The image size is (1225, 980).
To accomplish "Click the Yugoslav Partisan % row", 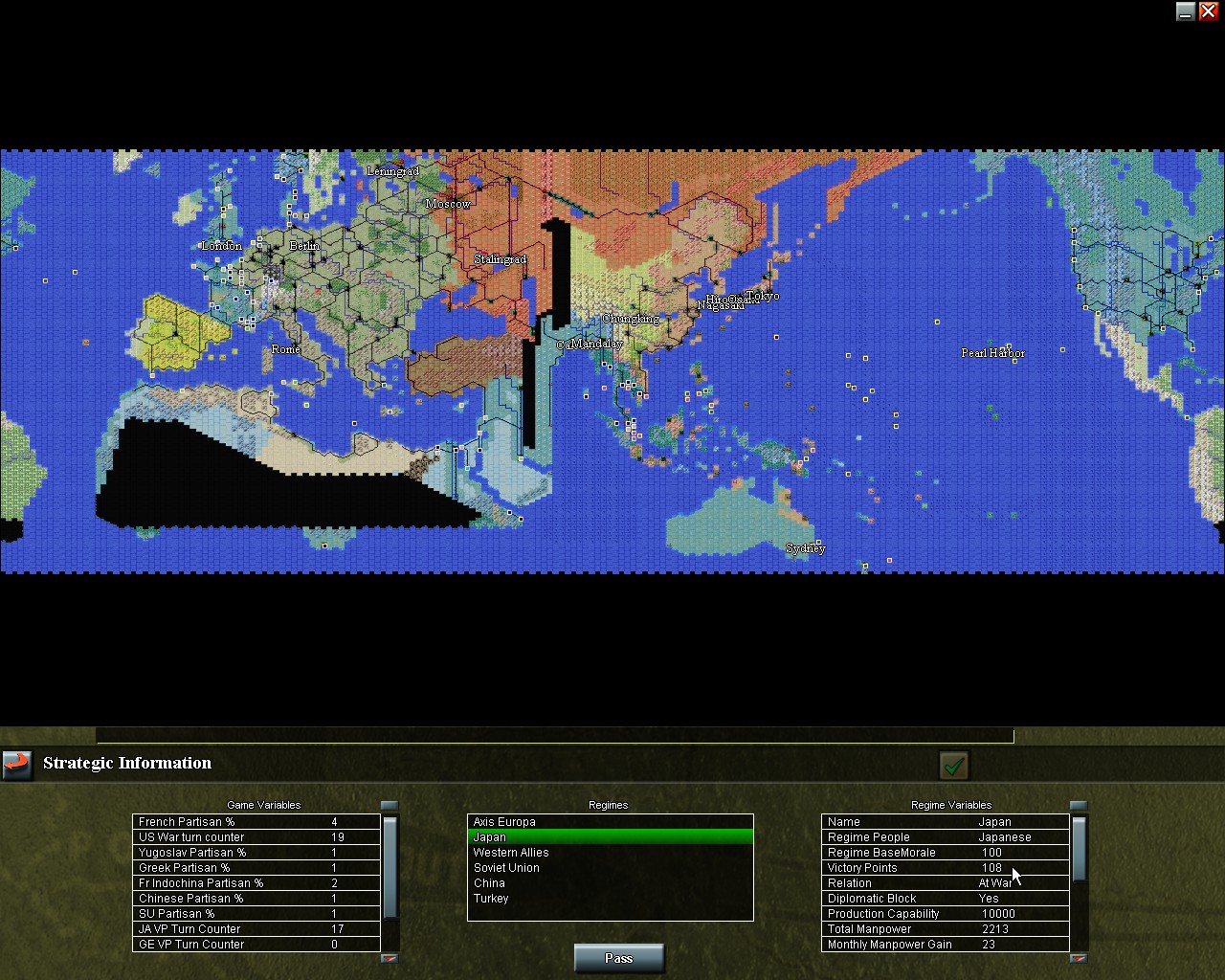I will pyautogui.click(x=256, y=853).
